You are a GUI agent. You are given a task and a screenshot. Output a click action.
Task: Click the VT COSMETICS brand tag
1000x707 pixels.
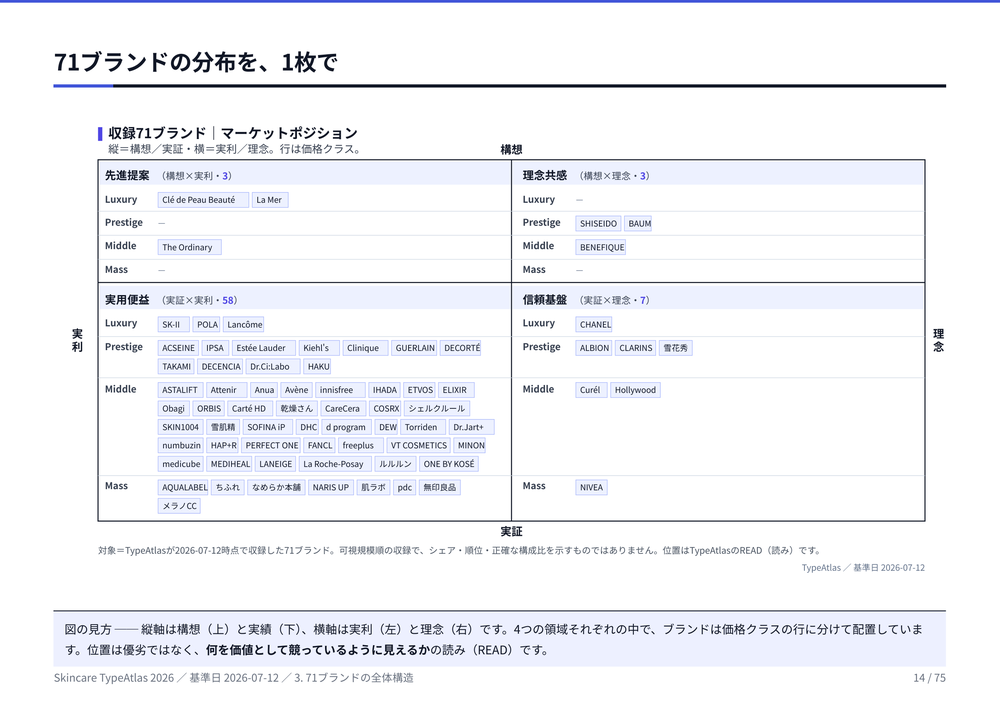[418, 446]
